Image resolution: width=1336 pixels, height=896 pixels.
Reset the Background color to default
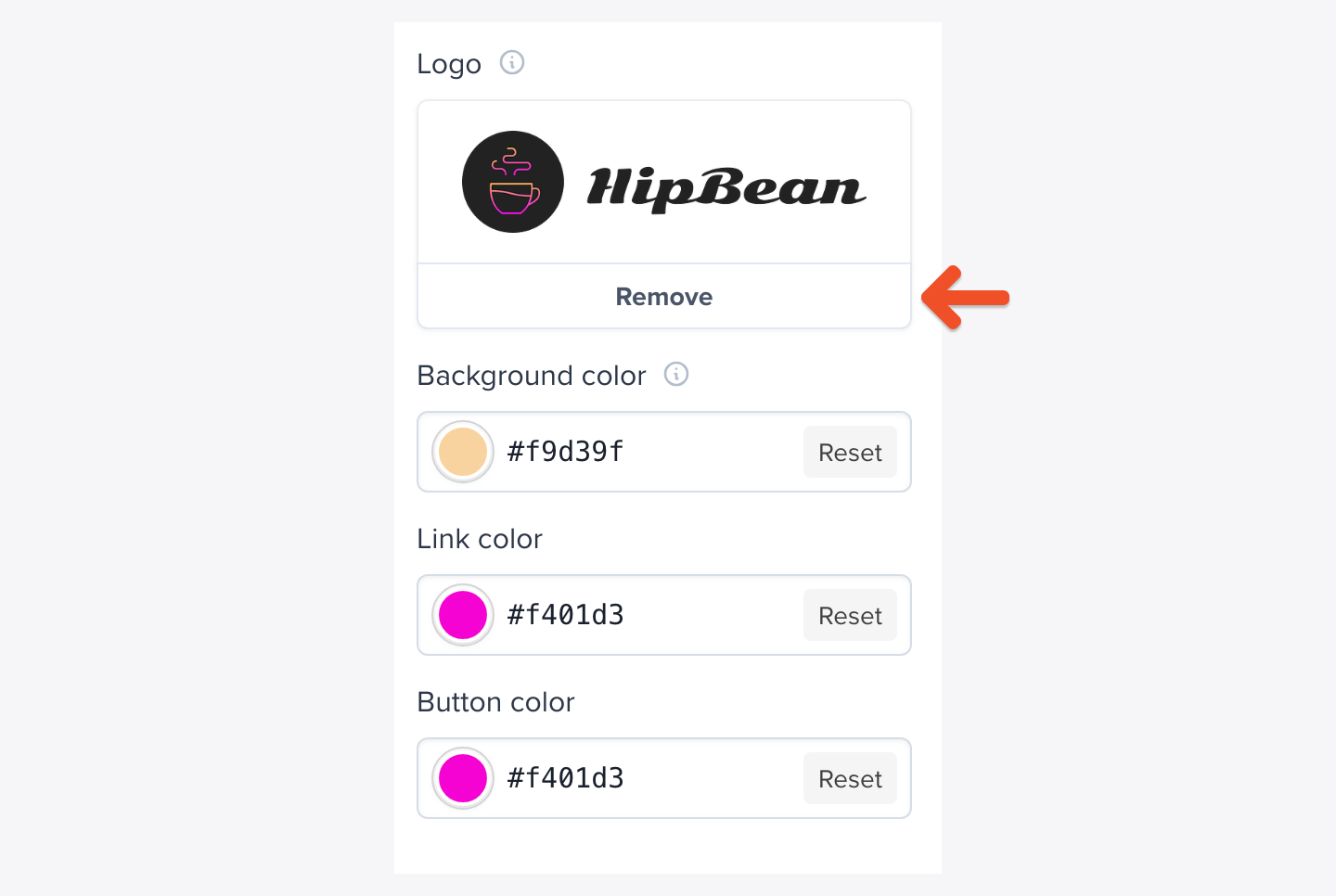pos(849,452)
